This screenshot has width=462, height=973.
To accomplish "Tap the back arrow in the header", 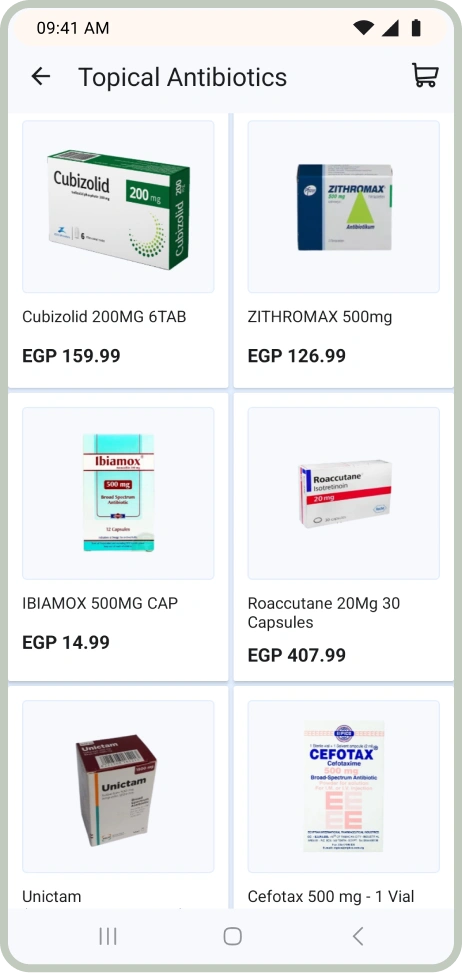I will 40,76.
